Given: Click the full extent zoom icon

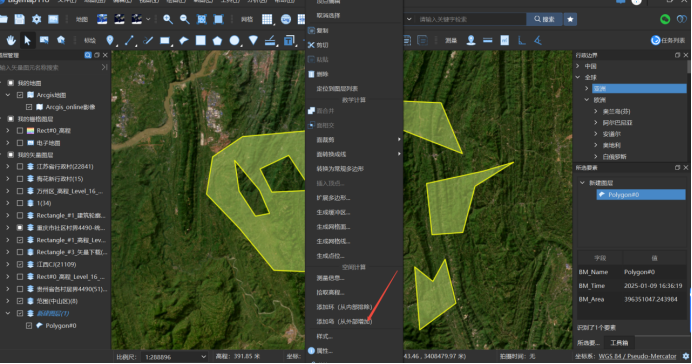Looking at the screenshot, I should tap(202, 19).
